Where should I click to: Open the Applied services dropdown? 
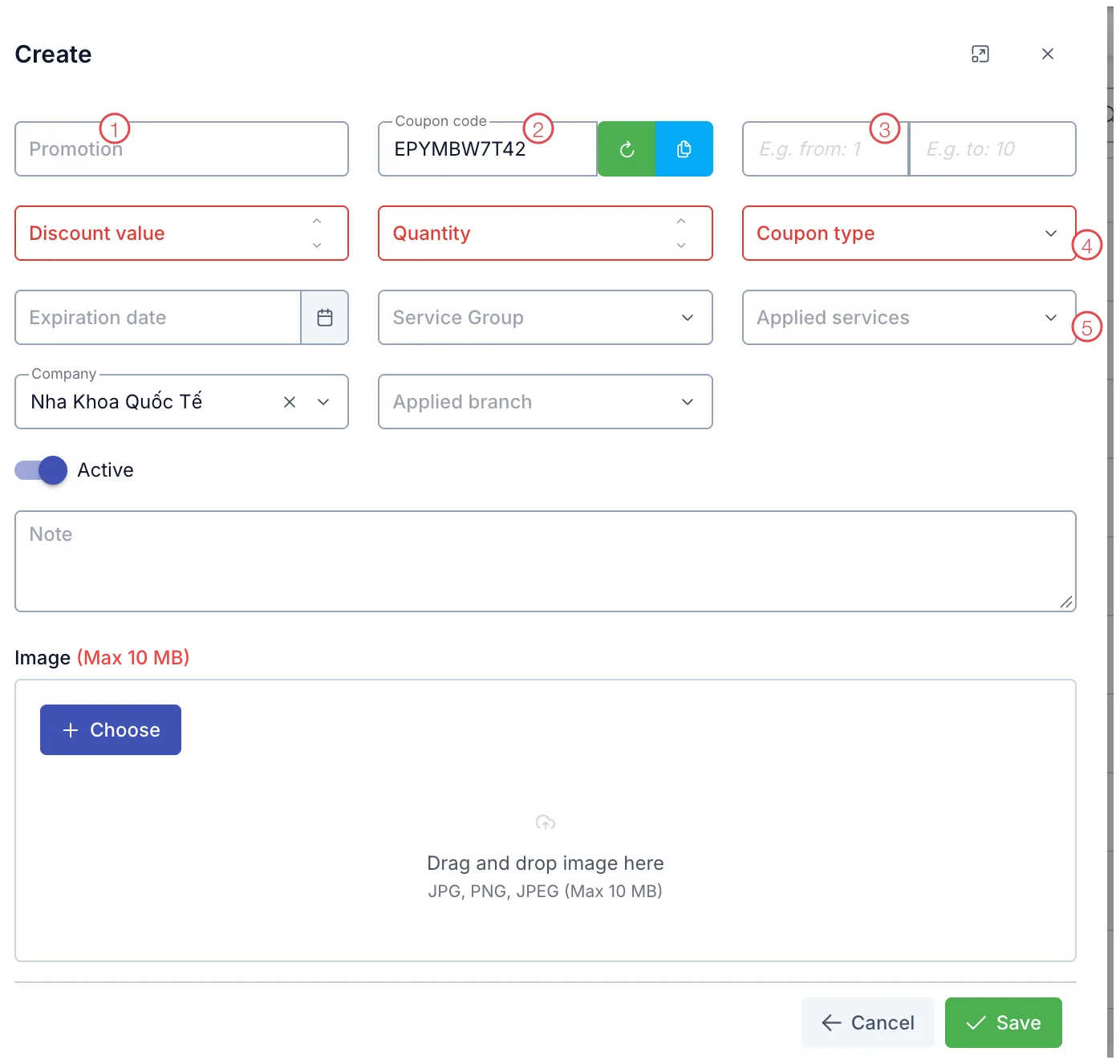909,318
